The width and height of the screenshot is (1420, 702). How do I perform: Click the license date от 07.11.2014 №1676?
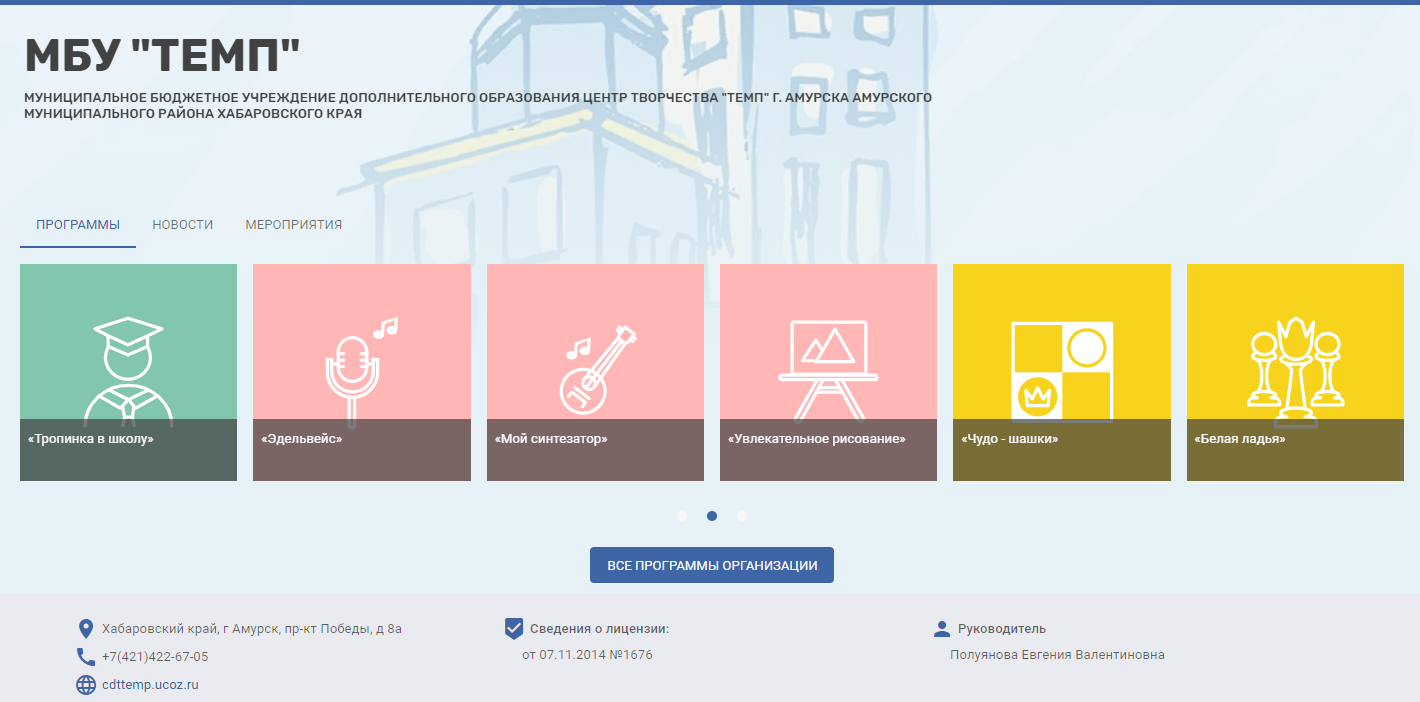click(587, 655)
